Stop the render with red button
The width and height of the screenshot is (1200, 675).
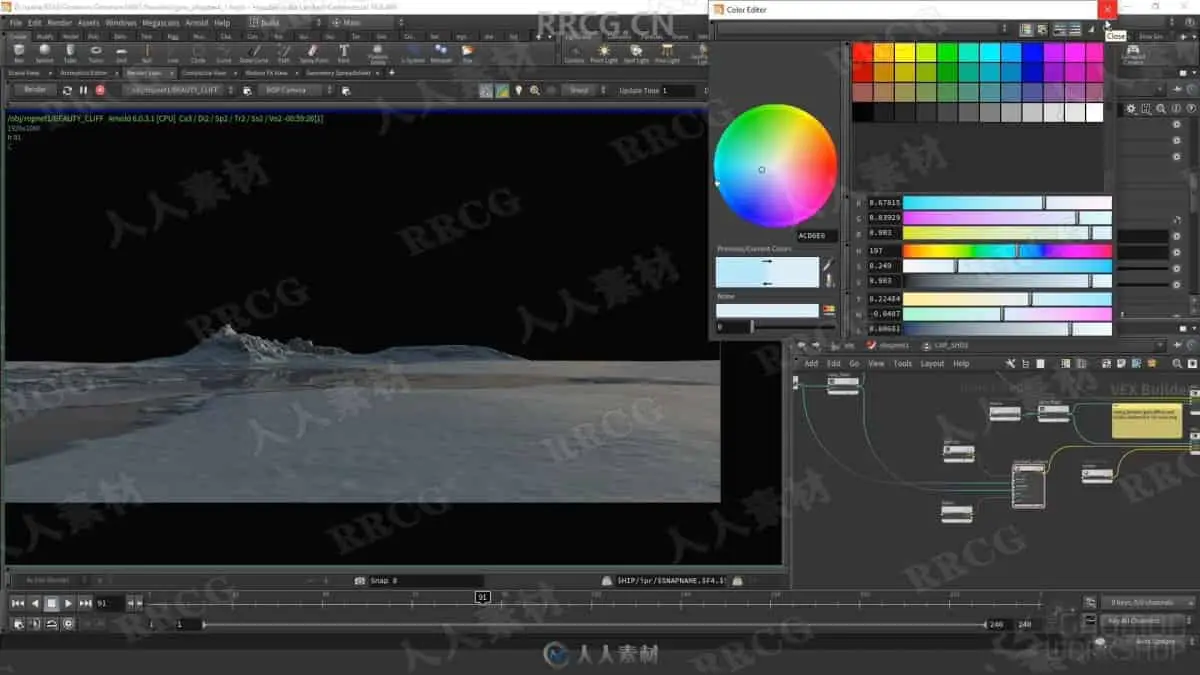click(100, 90)
